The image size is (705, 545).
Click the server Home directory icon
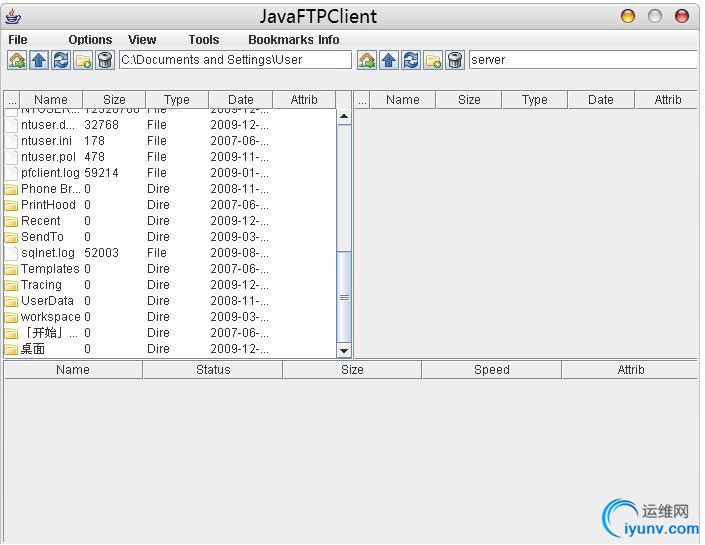tap(367, 60)
